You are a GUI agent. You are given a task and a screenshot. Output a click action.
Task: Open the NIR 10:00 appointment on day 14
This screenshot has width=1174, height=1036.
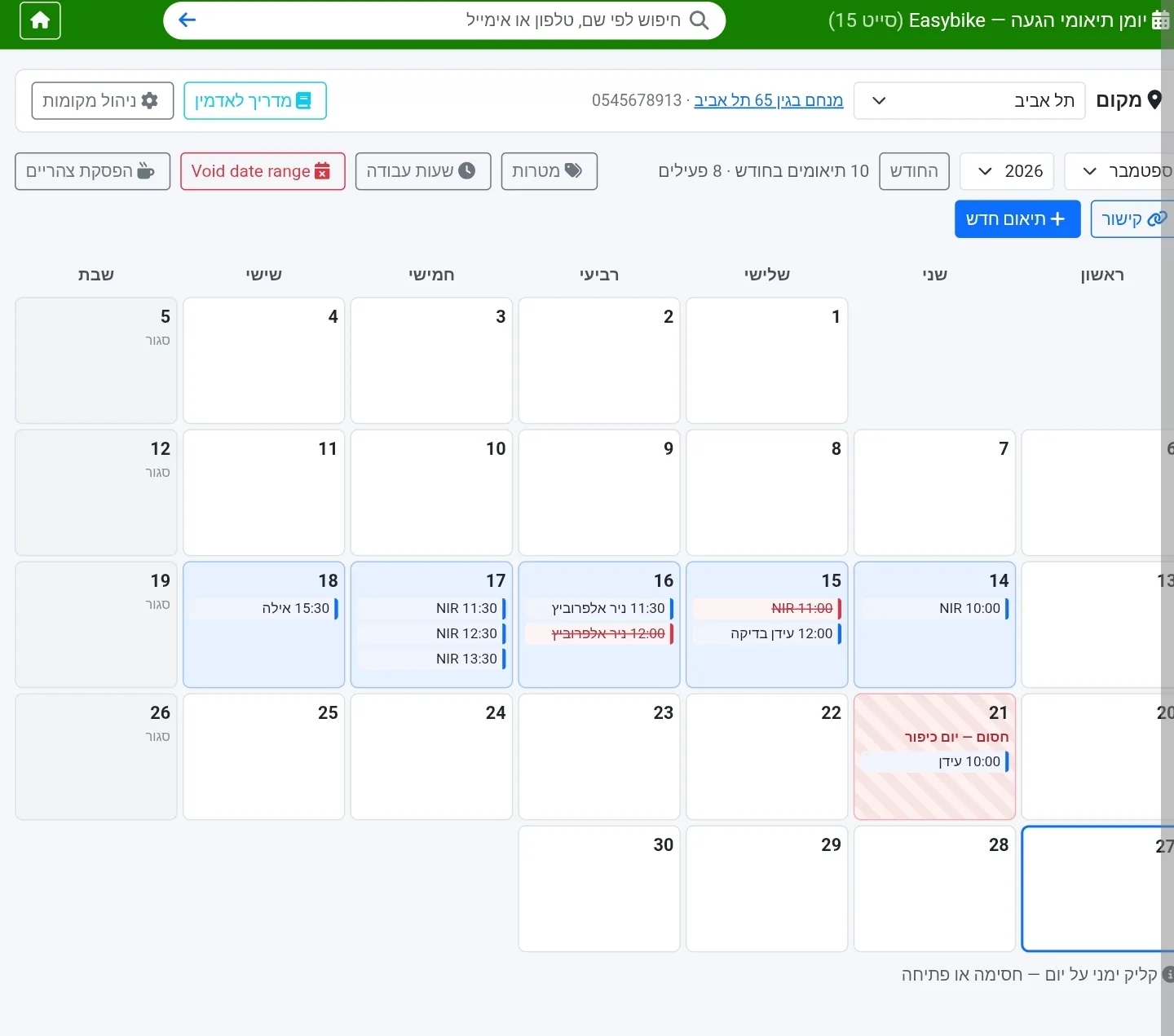[934, 609]
